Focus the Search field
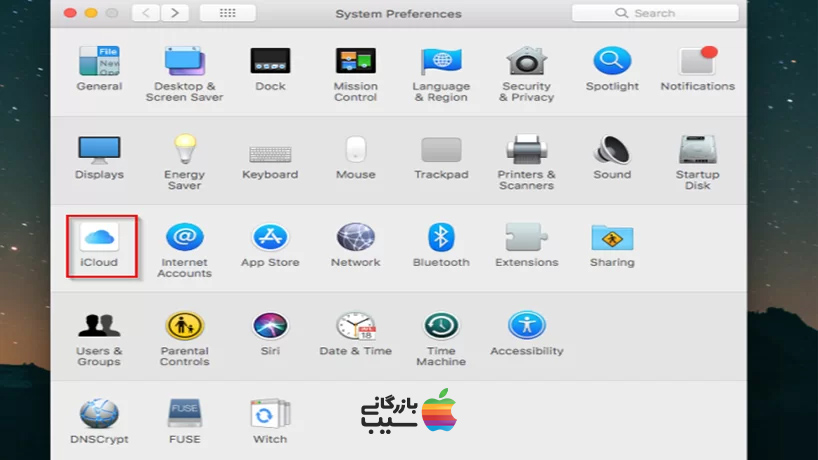This screenshot has width=818, height=460. click(x=655, y=13)
